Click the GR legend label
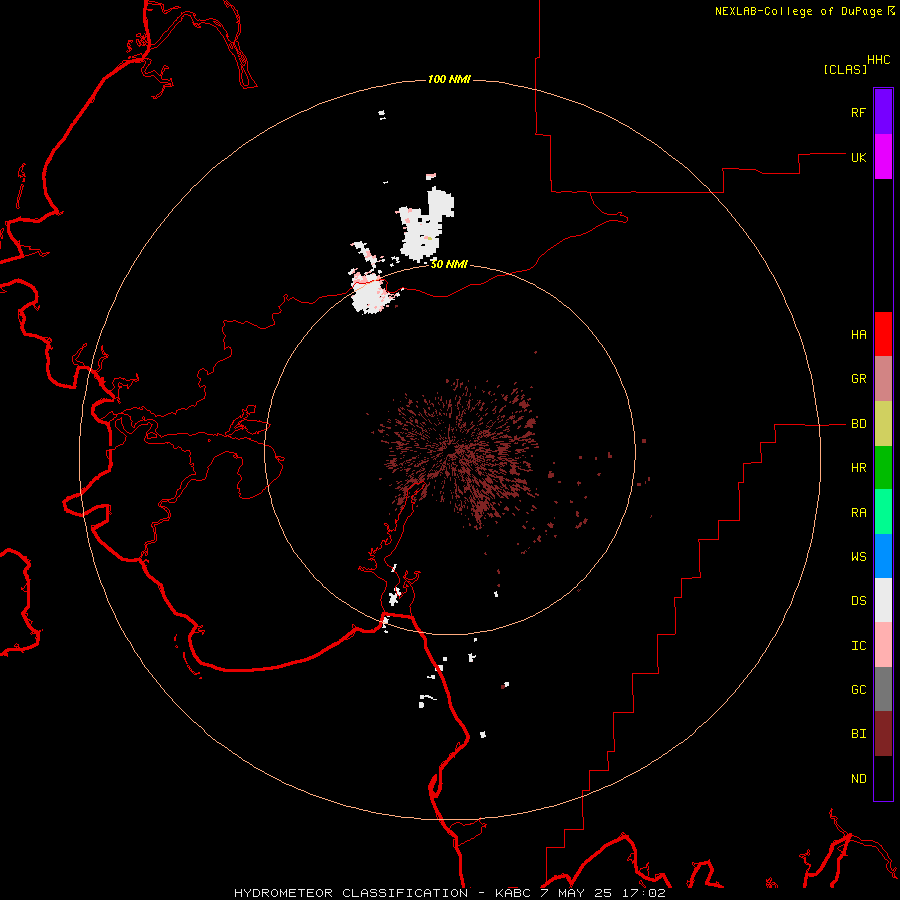 (x=858, y=379)
